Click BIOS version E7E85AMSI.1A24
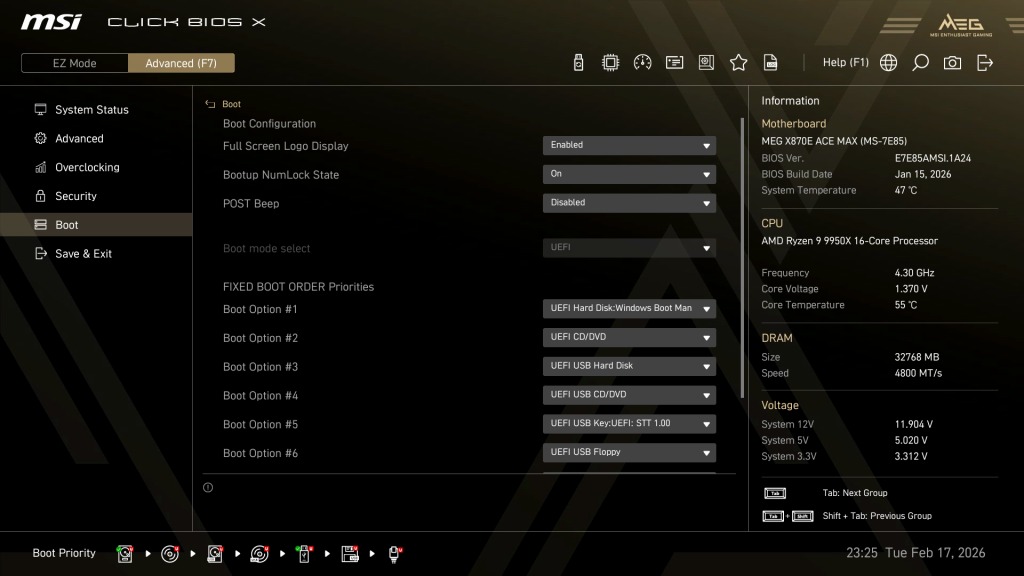1024x576 pixels. pos(933,158)
